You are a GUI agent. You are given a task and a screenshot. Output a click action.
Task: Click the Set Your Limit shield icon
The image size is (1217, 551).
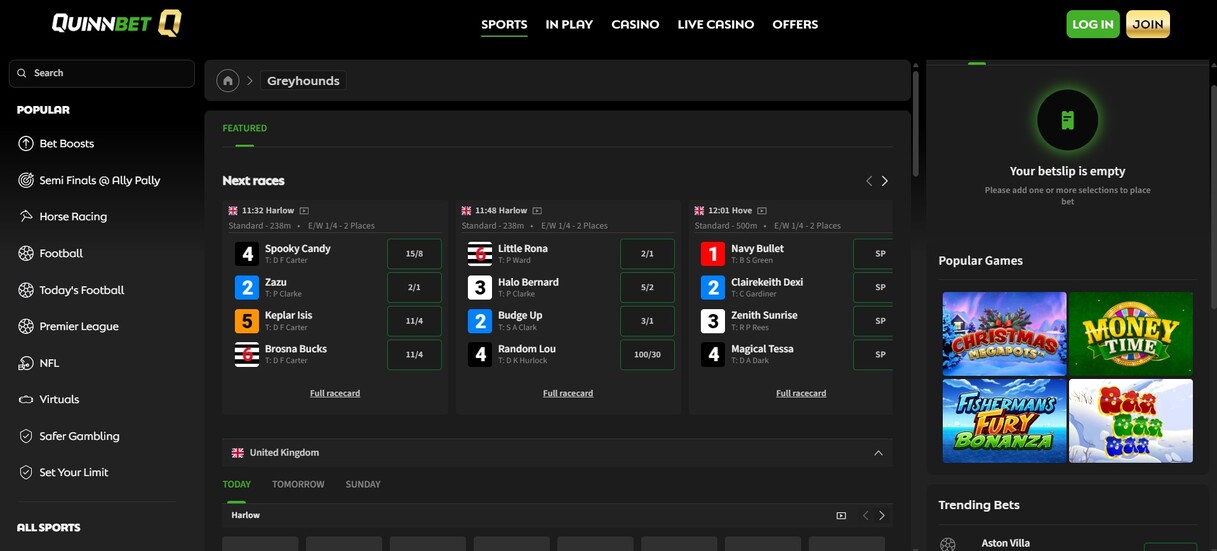point(26,472)
